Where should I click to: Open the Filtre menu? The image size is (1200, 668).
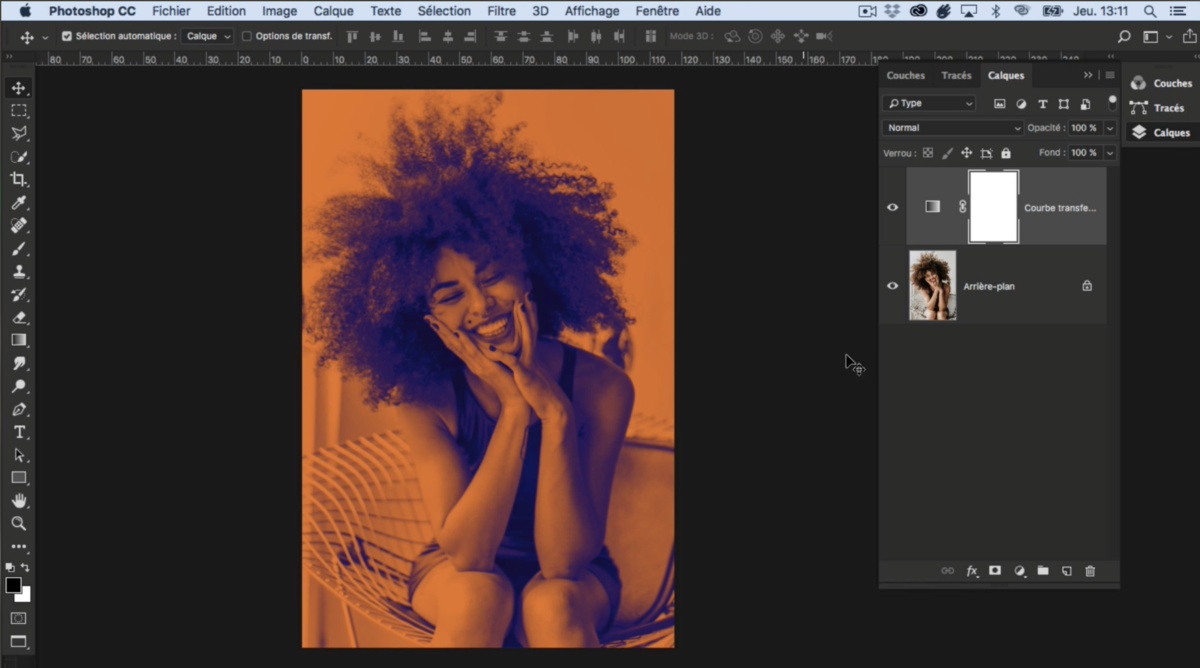point(501,11)
